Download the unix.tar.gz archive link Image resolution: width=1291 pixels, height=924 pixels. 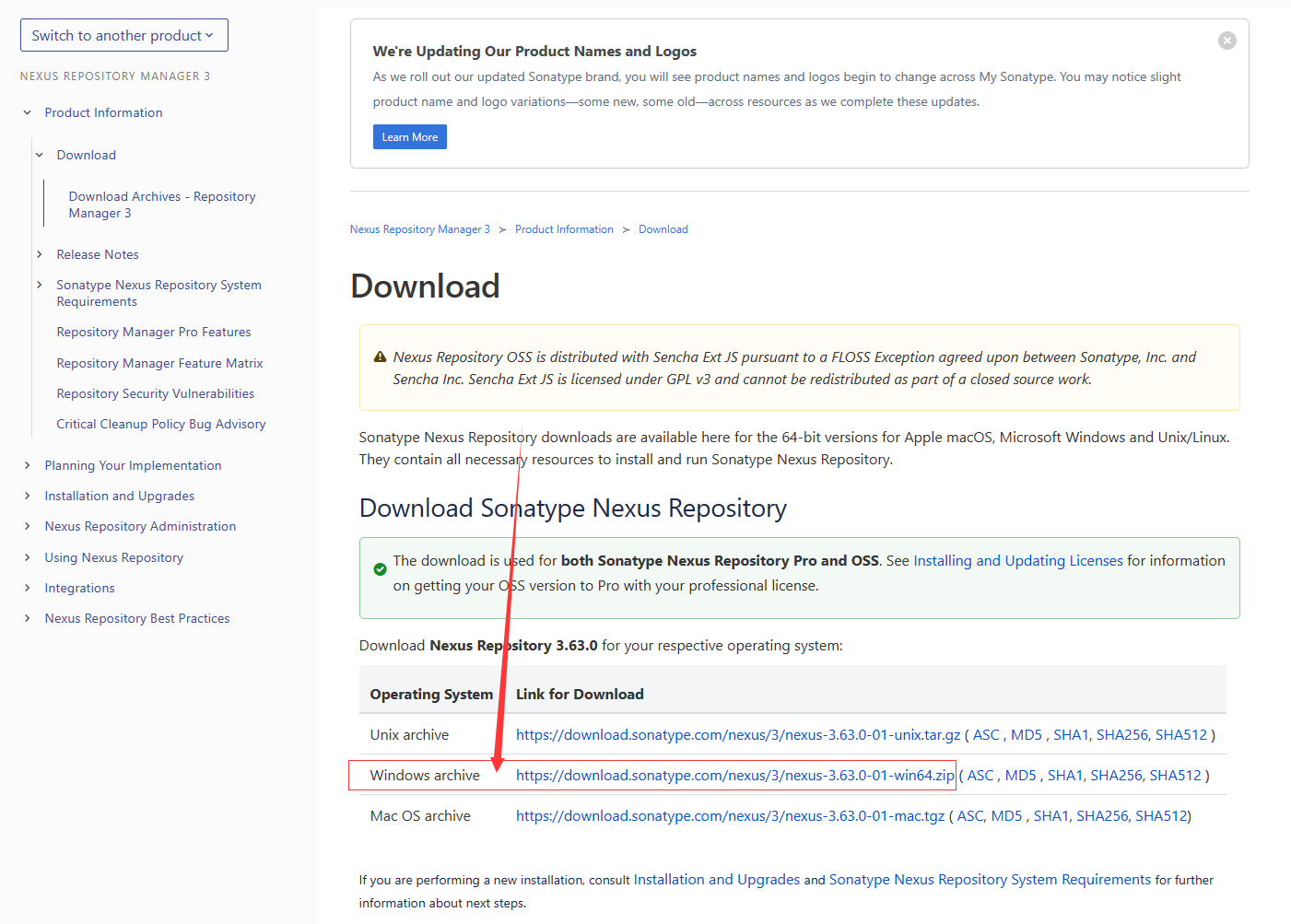(x=738, y=734)
